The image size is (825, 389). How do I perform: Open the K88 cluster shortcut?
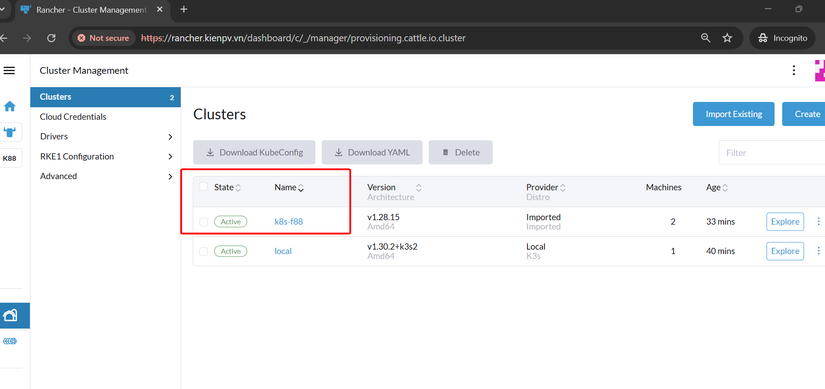coord(10,158)
